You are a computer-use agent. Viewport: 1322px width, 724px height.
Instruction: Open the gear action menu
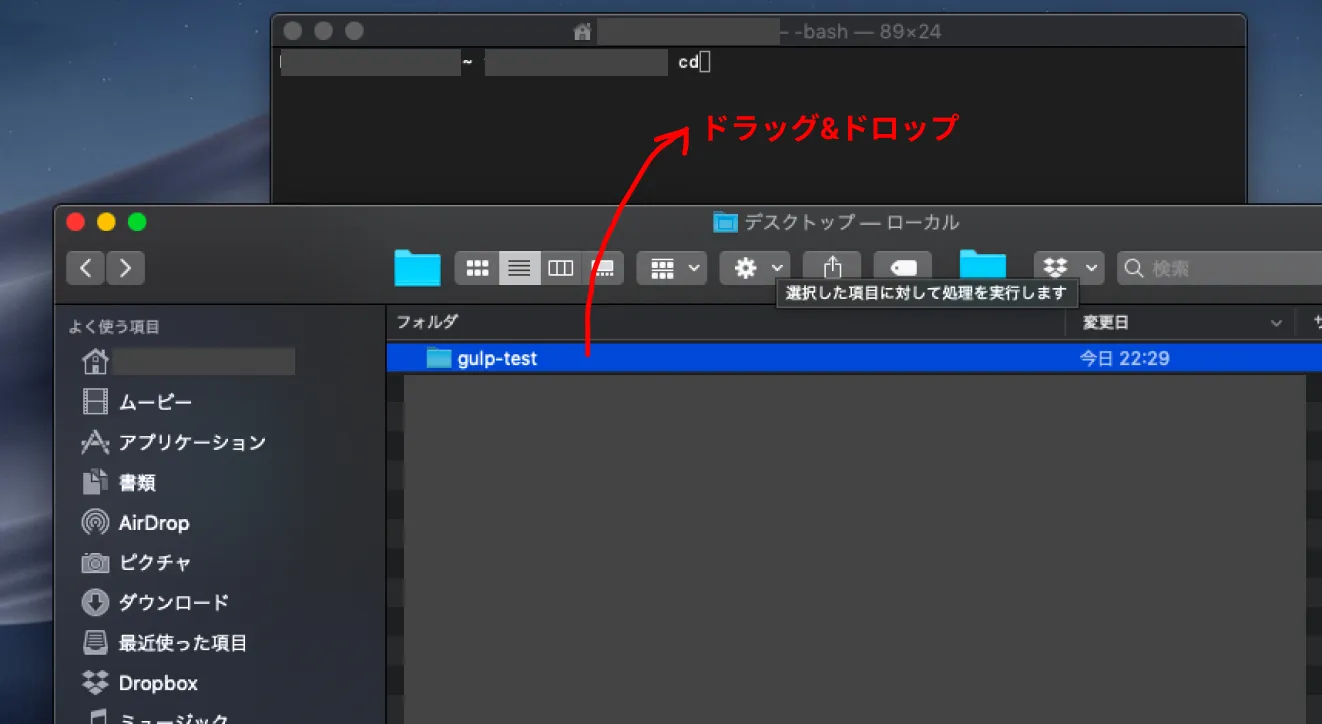click(756, 268)
